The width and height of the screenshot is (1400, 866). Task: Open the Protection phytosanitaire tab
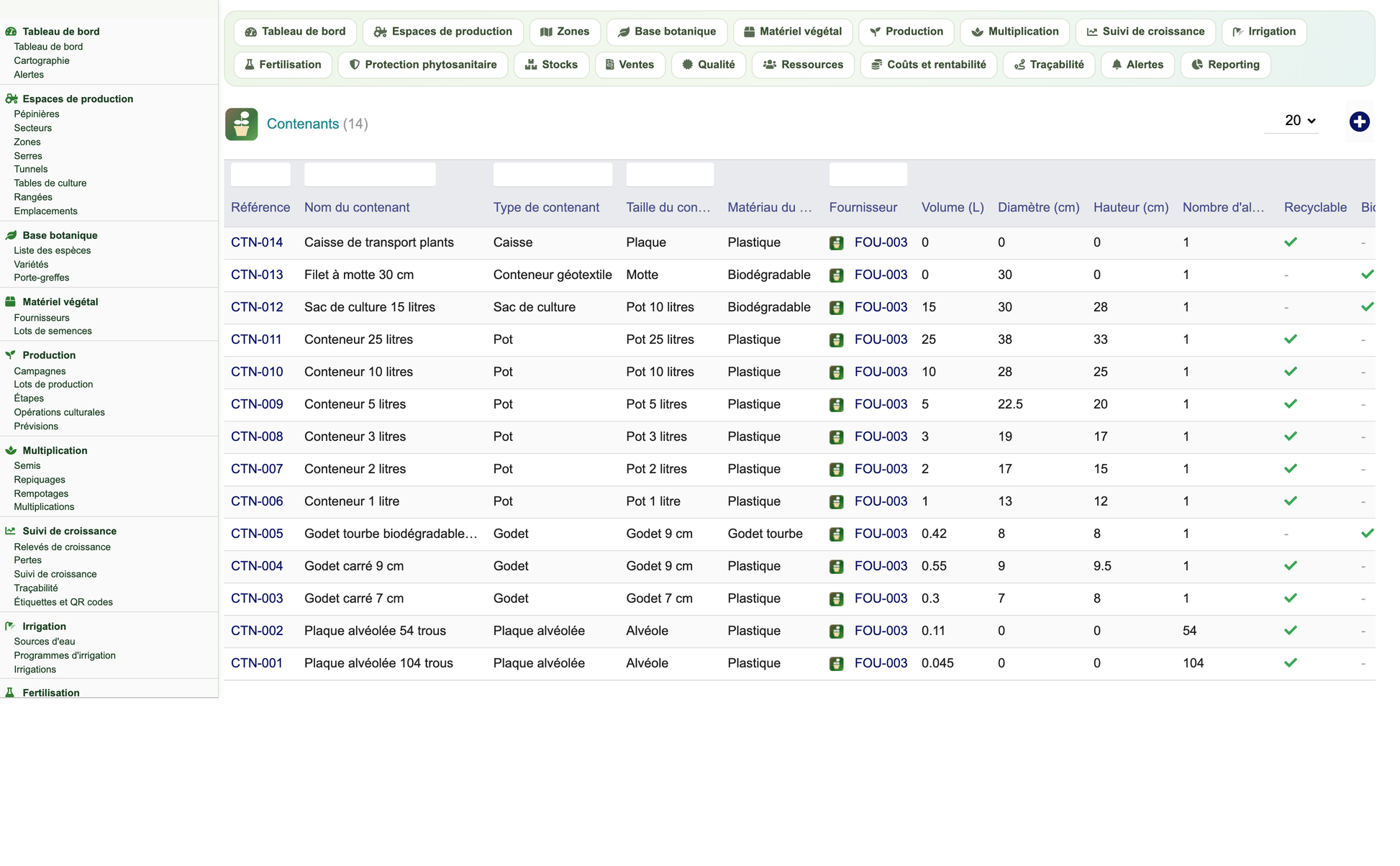pos(423,65)
